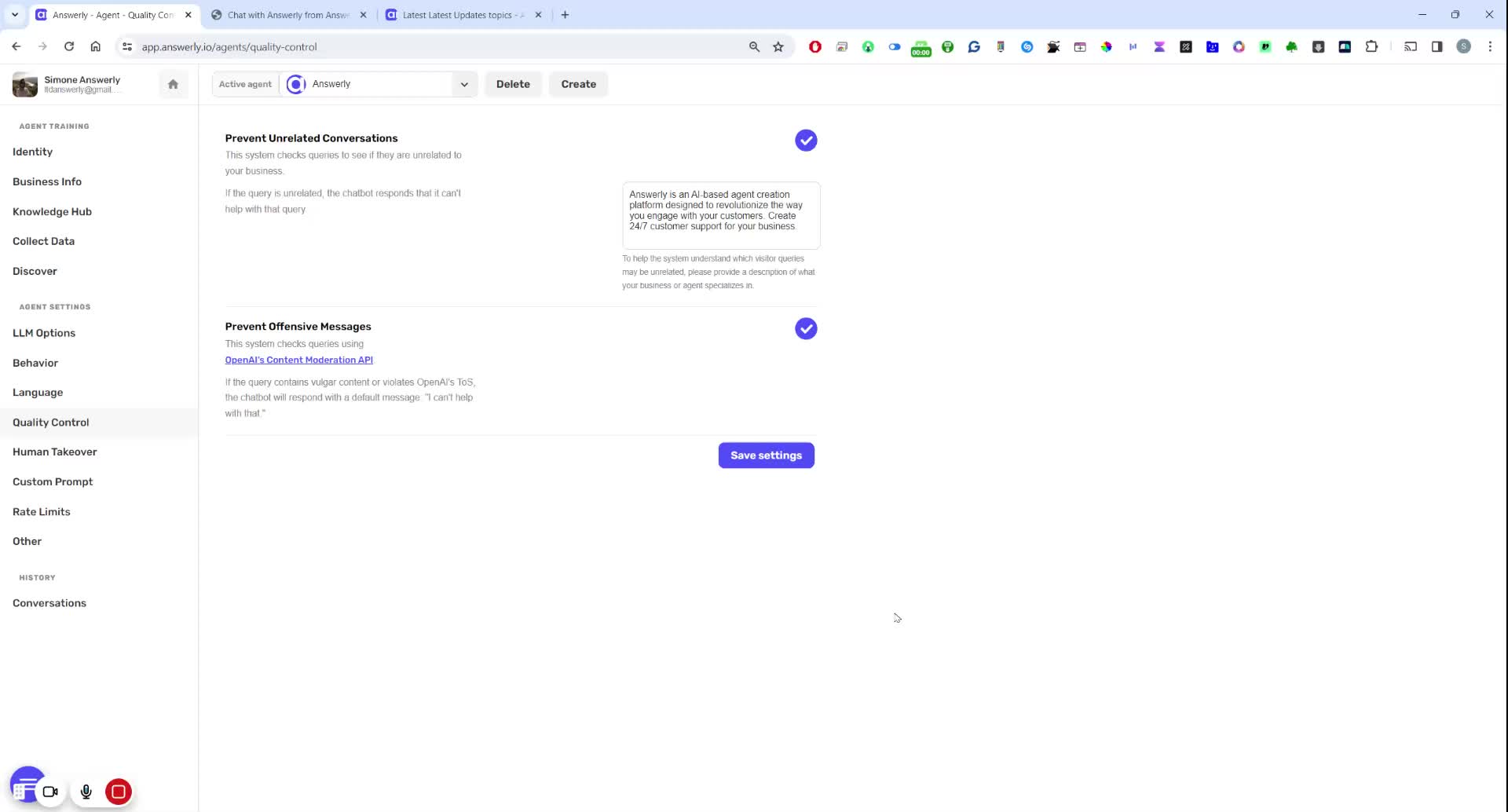The image size is (1508, 812).
Task: Toggle the browser side panel
Action: (x=1437, y=47)
